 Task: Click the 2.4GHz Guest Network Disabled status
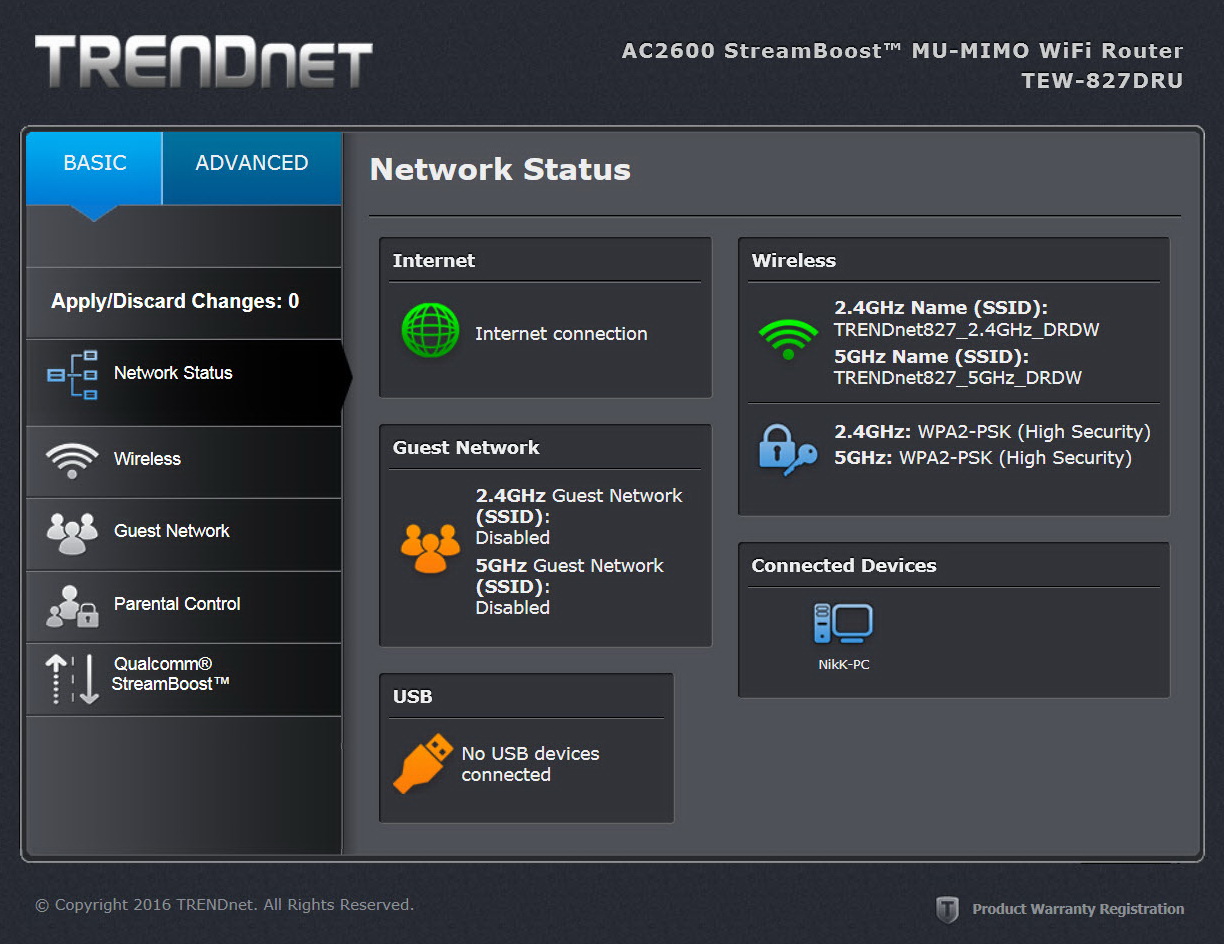pyautogui.click(x=512, y=537)
